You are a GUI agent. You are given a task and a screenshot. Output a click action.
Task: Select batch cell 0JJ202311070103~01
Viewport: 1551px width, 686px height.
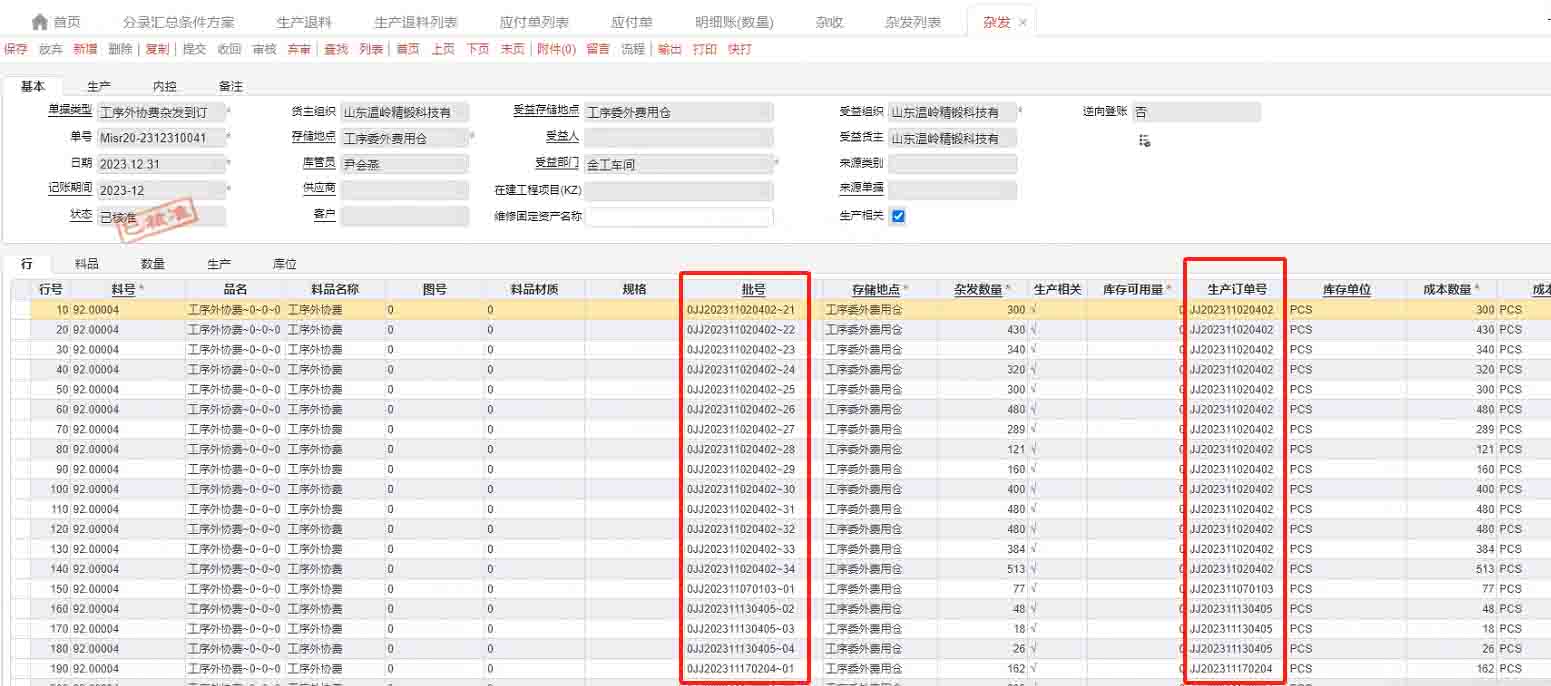(741, 589)
